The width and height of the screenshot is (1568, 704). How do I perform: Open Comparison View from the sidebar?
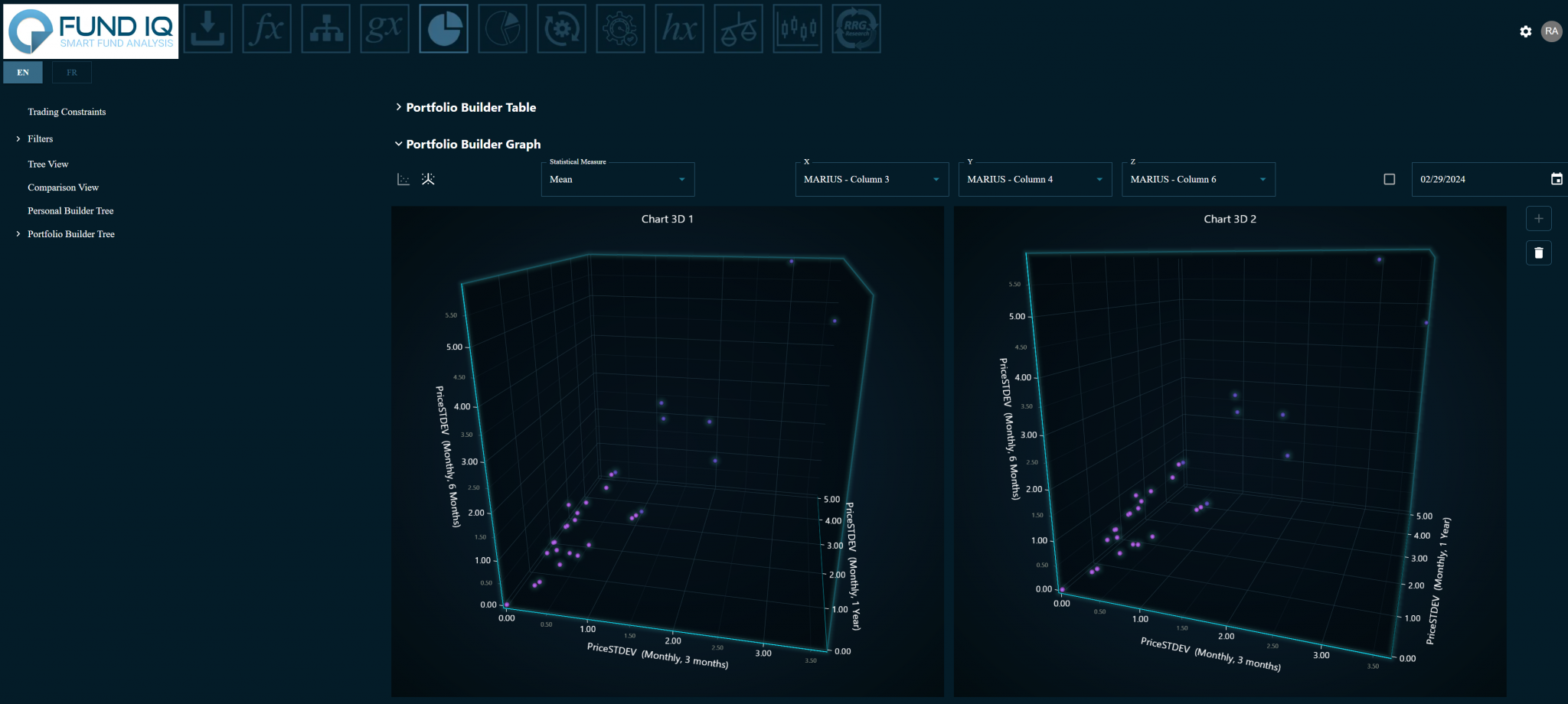click(x=63, y=187)
